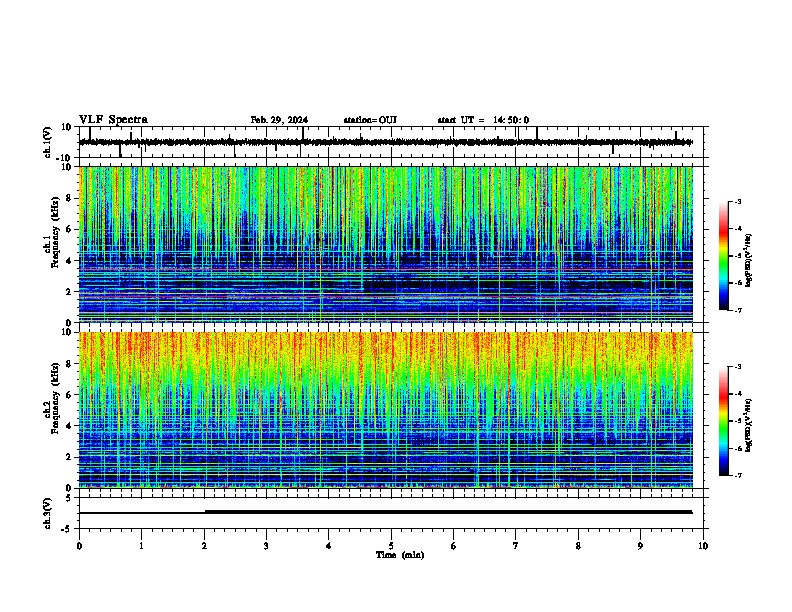This screenshot has height=612, width=792.
Task: Click time axis tick label "7"
Action: tap(516, 546)
